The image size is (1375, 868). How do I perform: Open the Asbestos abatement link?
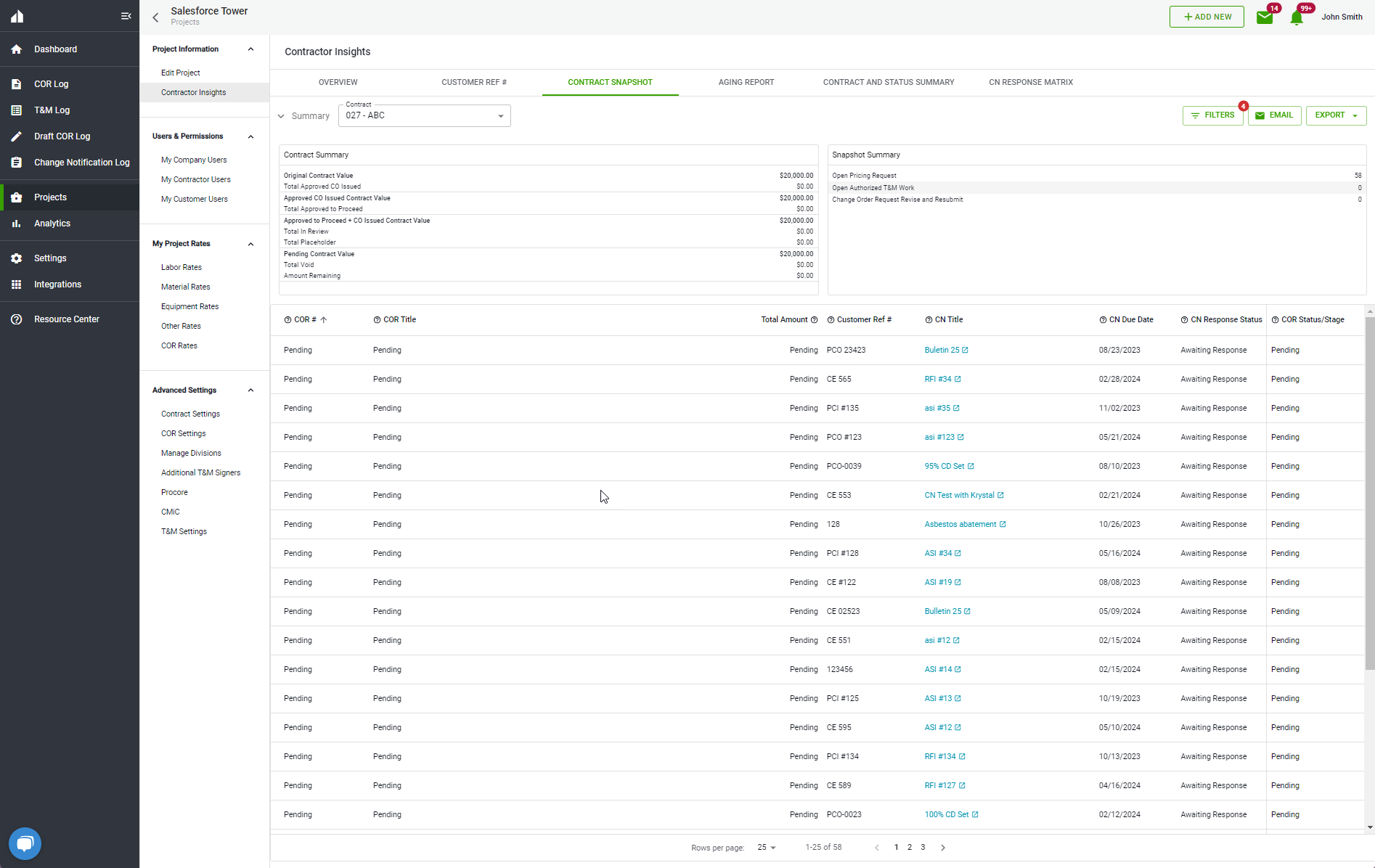tap(960, 524)
